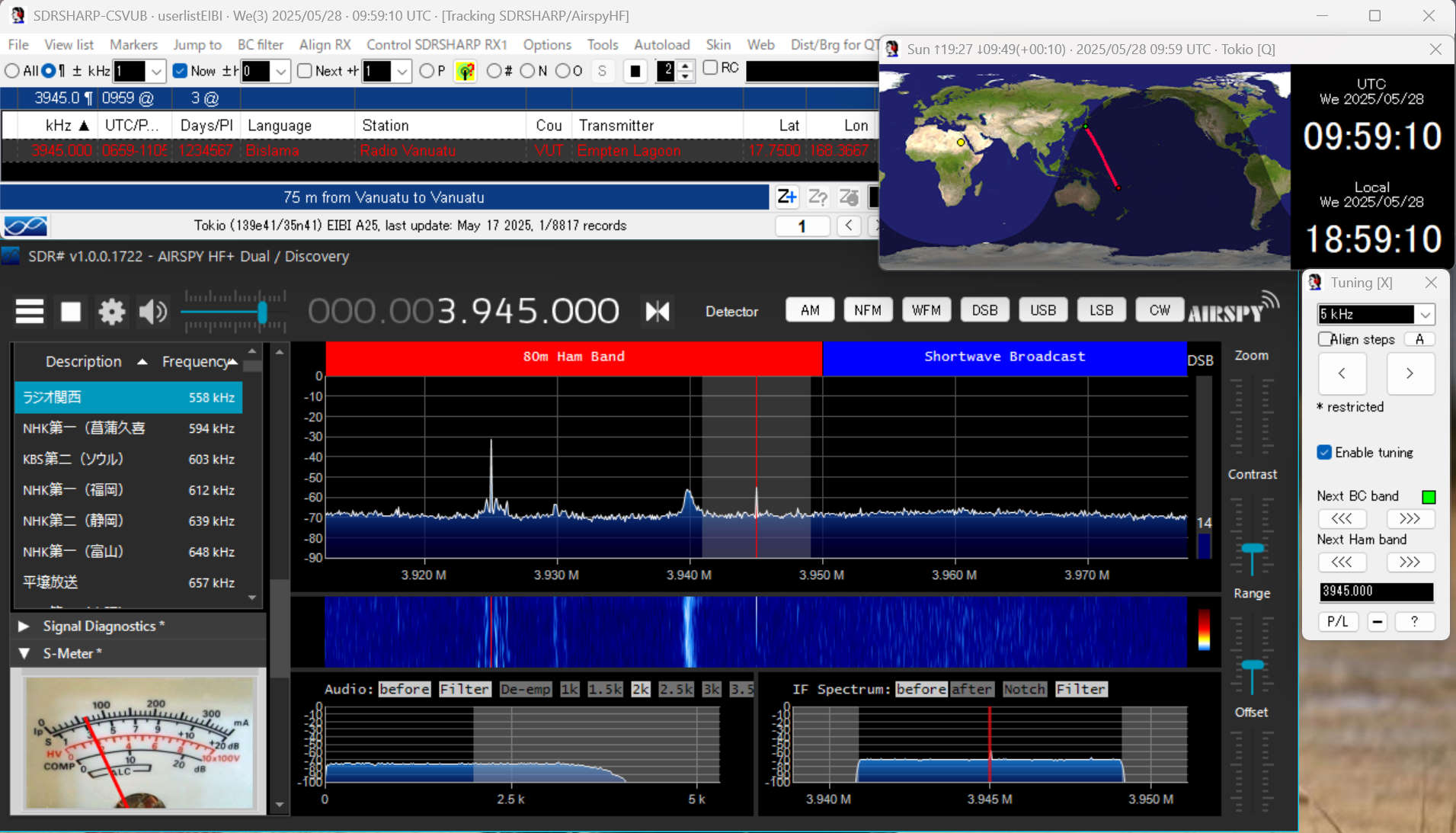Click the S button in CSVUB toolbar
Viewport: 1456px width, 833px height.
tap(602, 71)
